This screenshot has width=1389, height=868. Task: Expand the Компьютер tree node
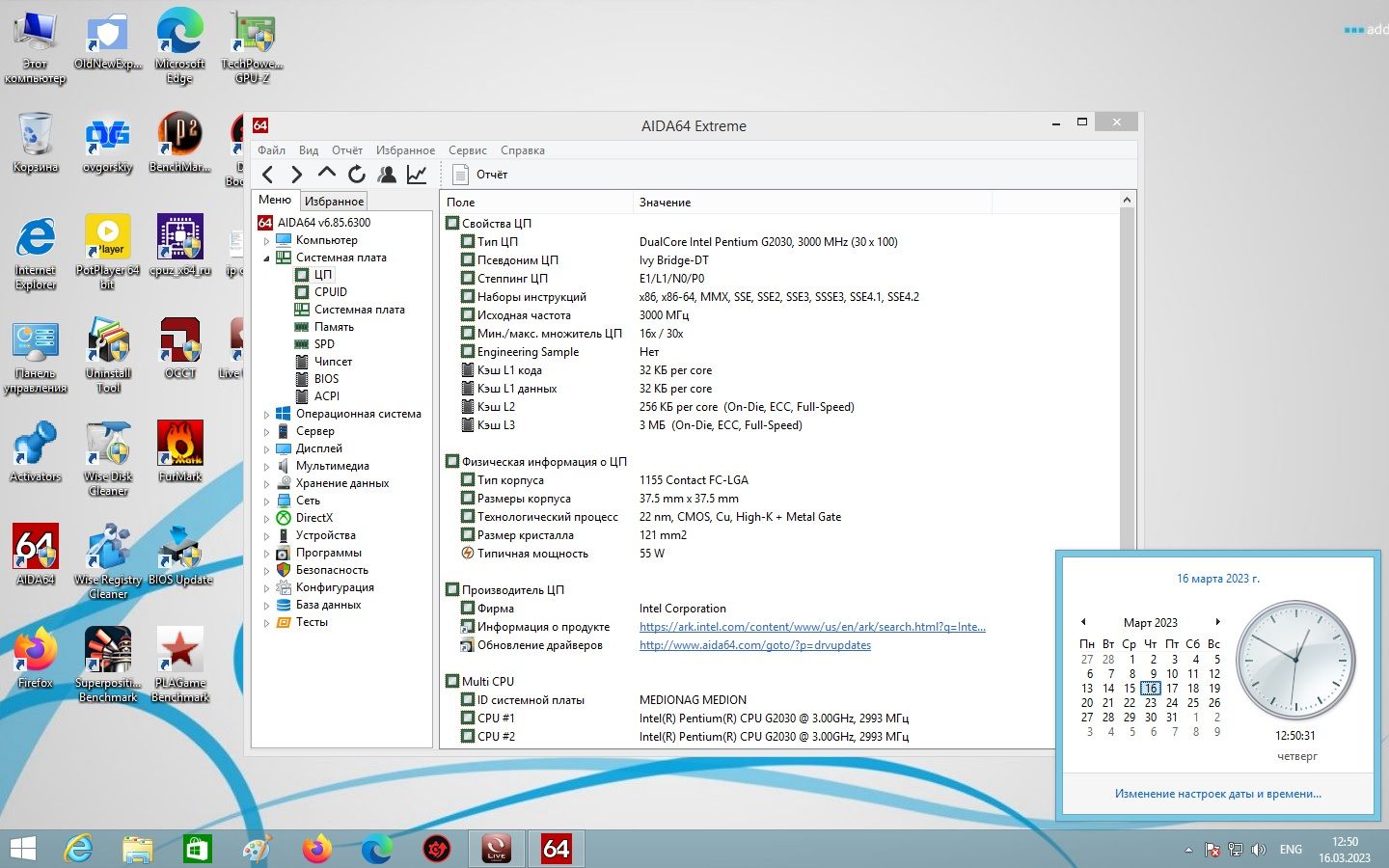click(267, 241)
